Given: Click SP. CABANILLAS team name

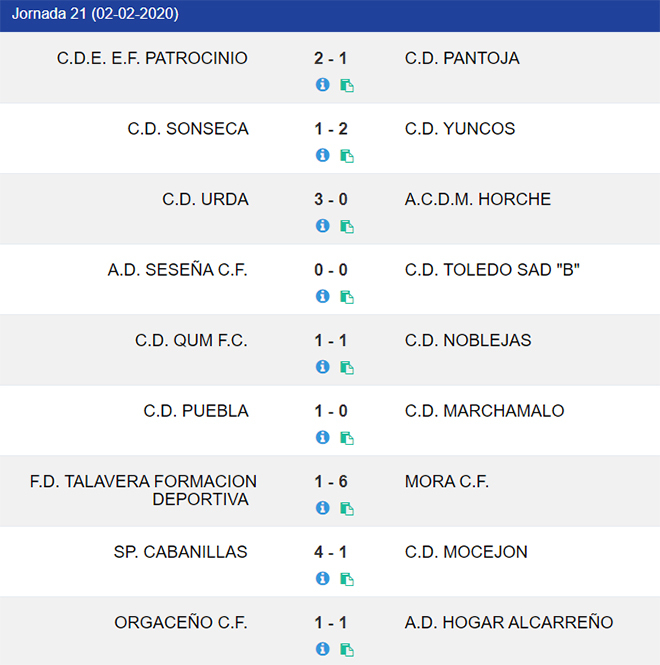Looking at the screenshot, I should (x=180, y=552).
